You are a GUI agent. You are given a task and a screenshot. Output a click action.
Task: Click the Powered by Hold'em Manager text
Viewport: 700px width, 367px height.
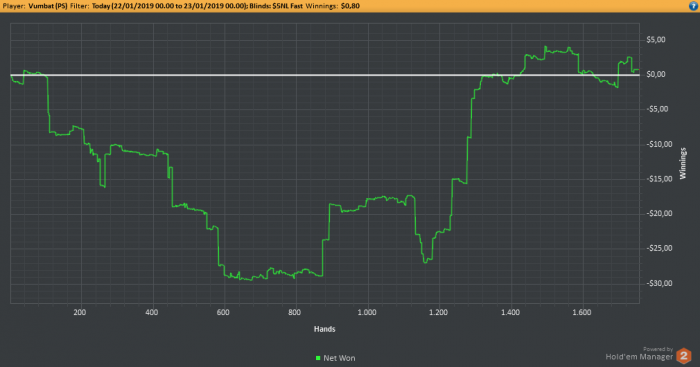click(x=639, y=354)
